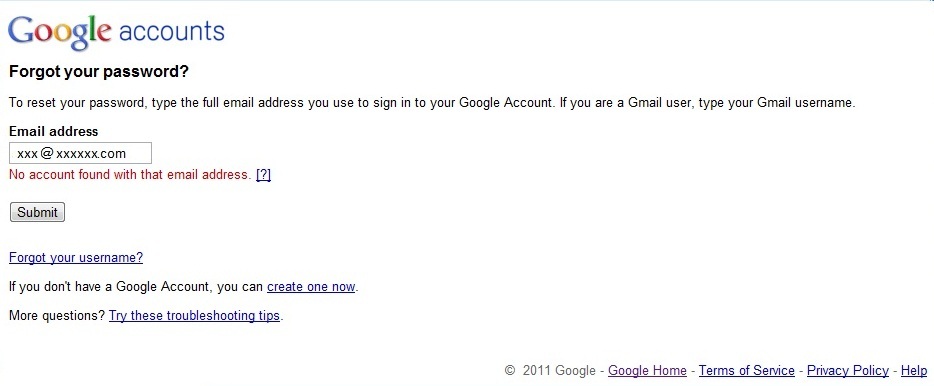View the Privacy Policy footer link

(848, 371)
